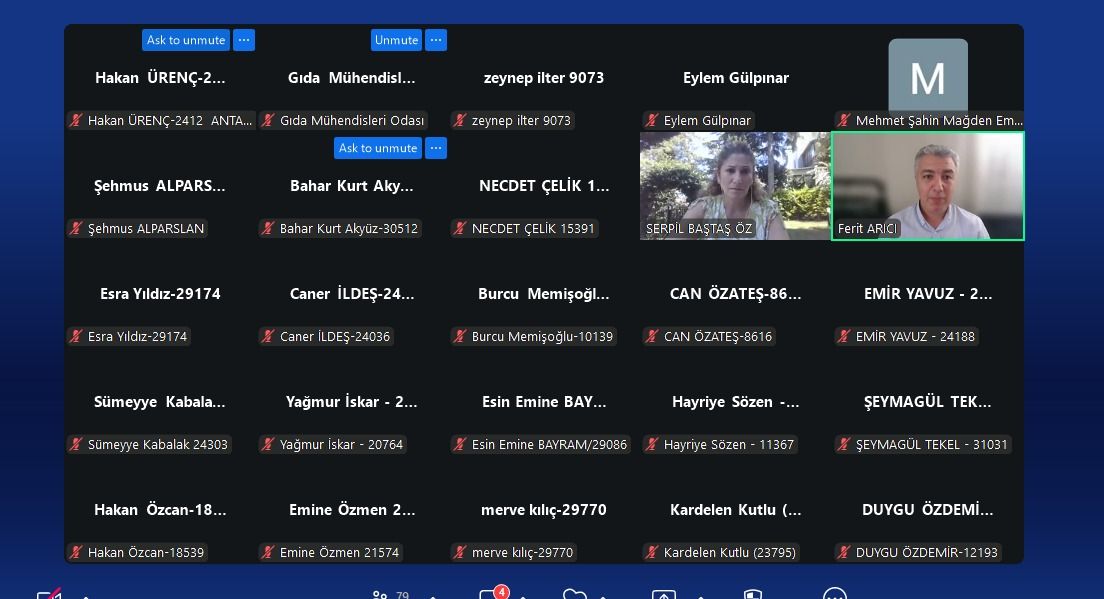Click large centered 'merve kılıç-29770' name

pos(544,510)
